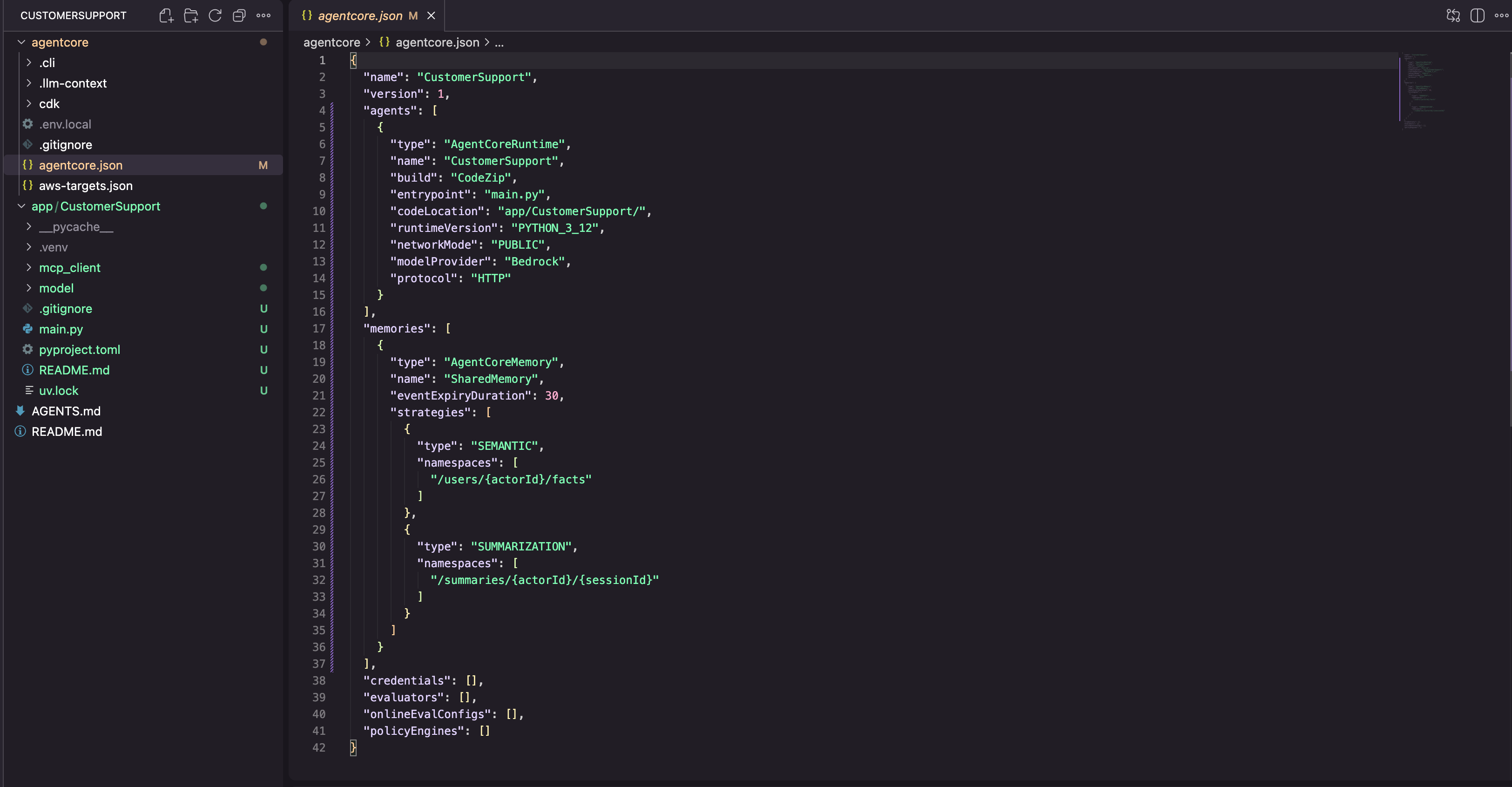The height and width of the screenshot is (787, 1512).
Task: Click the agentcore breadcrumb segment
Action: pyautogui.click(x=331, y=42)
